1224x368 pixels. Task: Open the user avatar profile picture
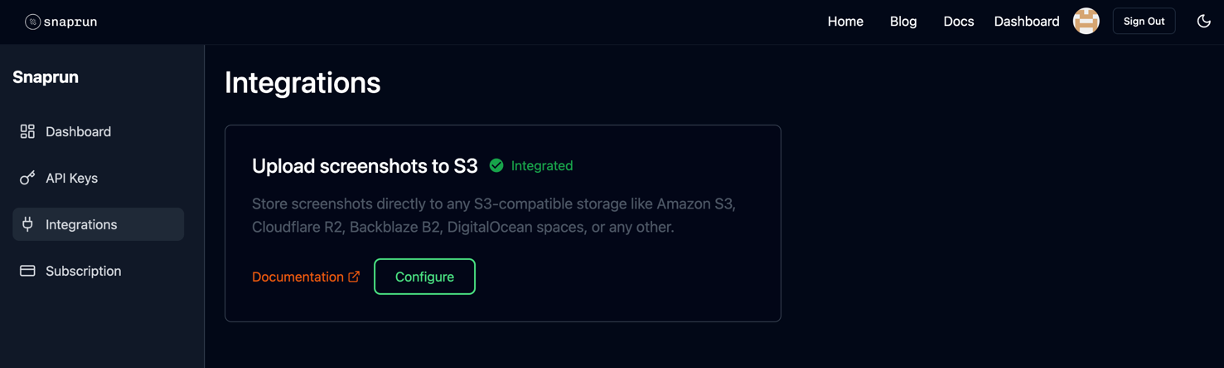[x=1086, y=21]
